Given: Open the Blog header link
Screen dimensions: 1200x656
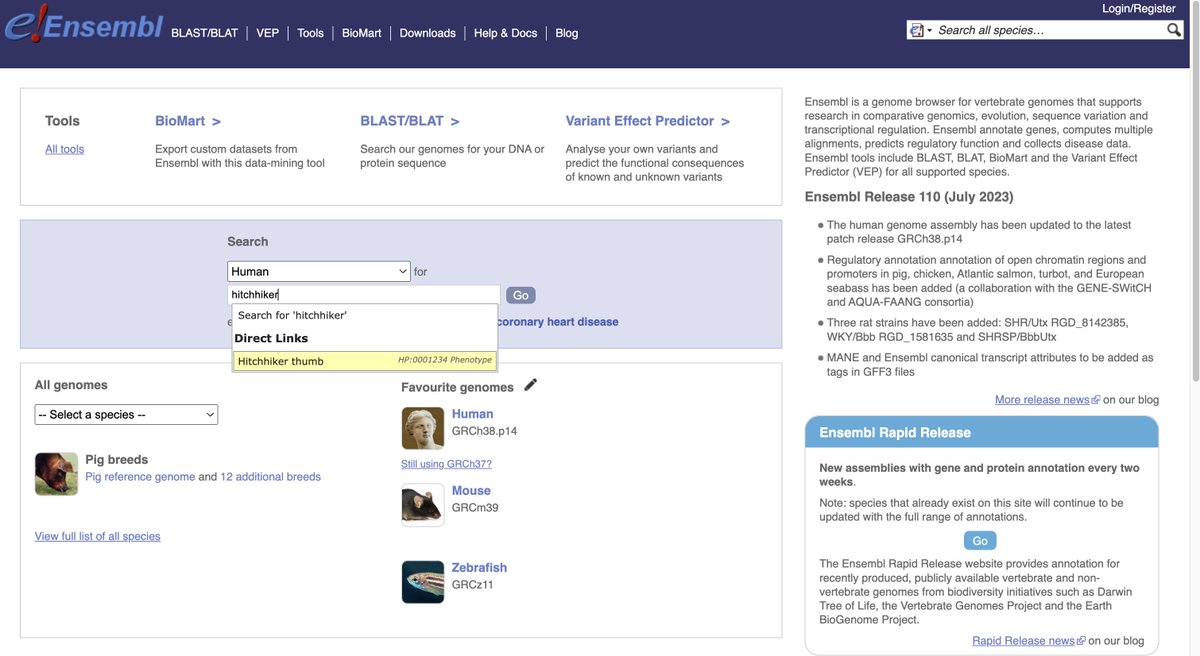Looking at the screenshot, I should point(567,33).
